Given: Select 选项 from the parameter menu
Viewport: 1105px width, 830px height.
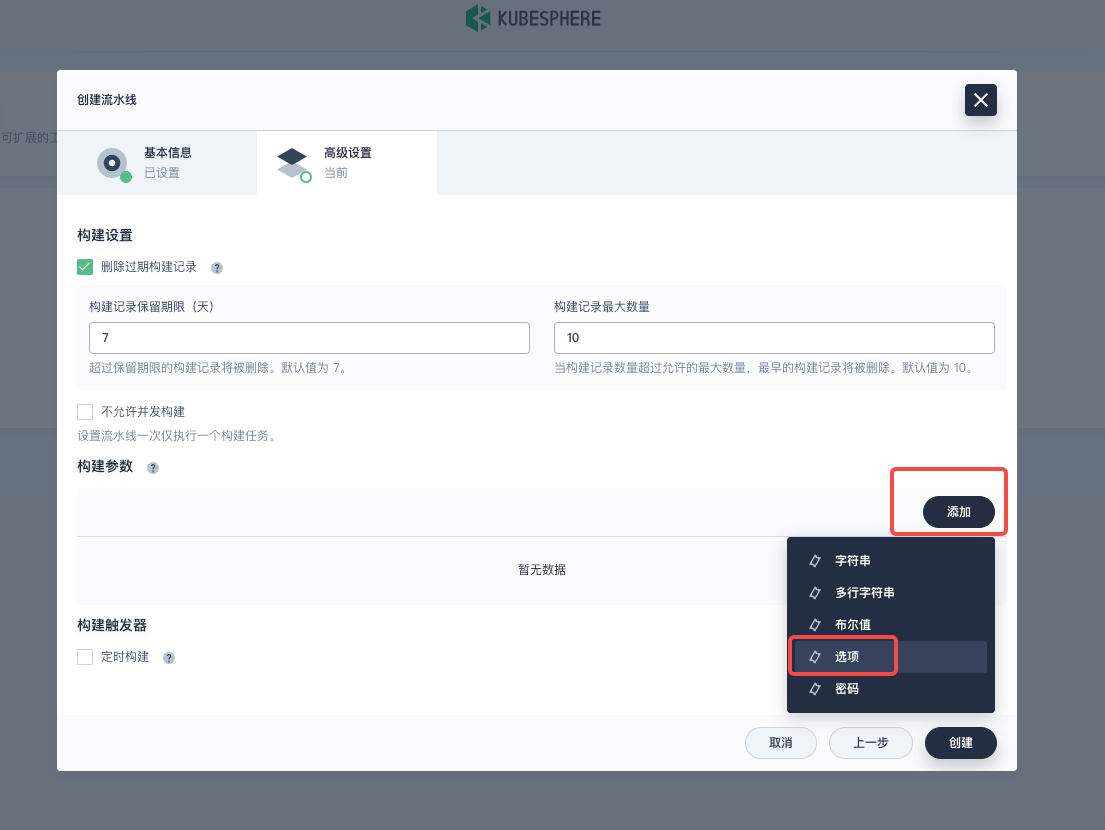Looking at the screenshot, I should pyautogui.click(x=847, y=657).
